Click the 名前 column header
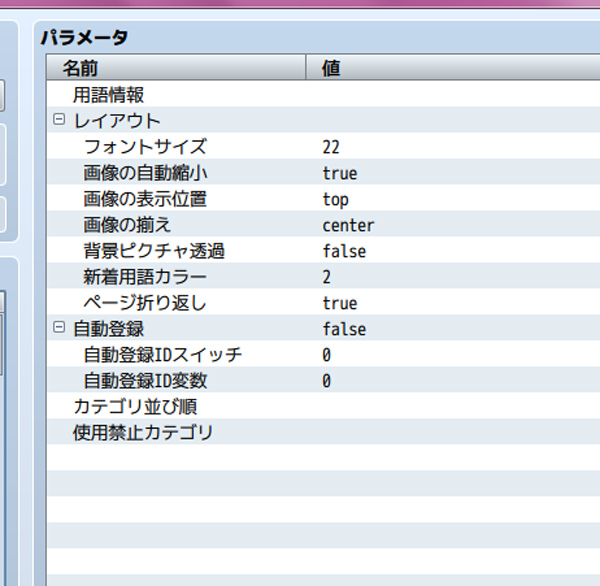Viewport: 600px width, 586px height. tap(176, 68)
